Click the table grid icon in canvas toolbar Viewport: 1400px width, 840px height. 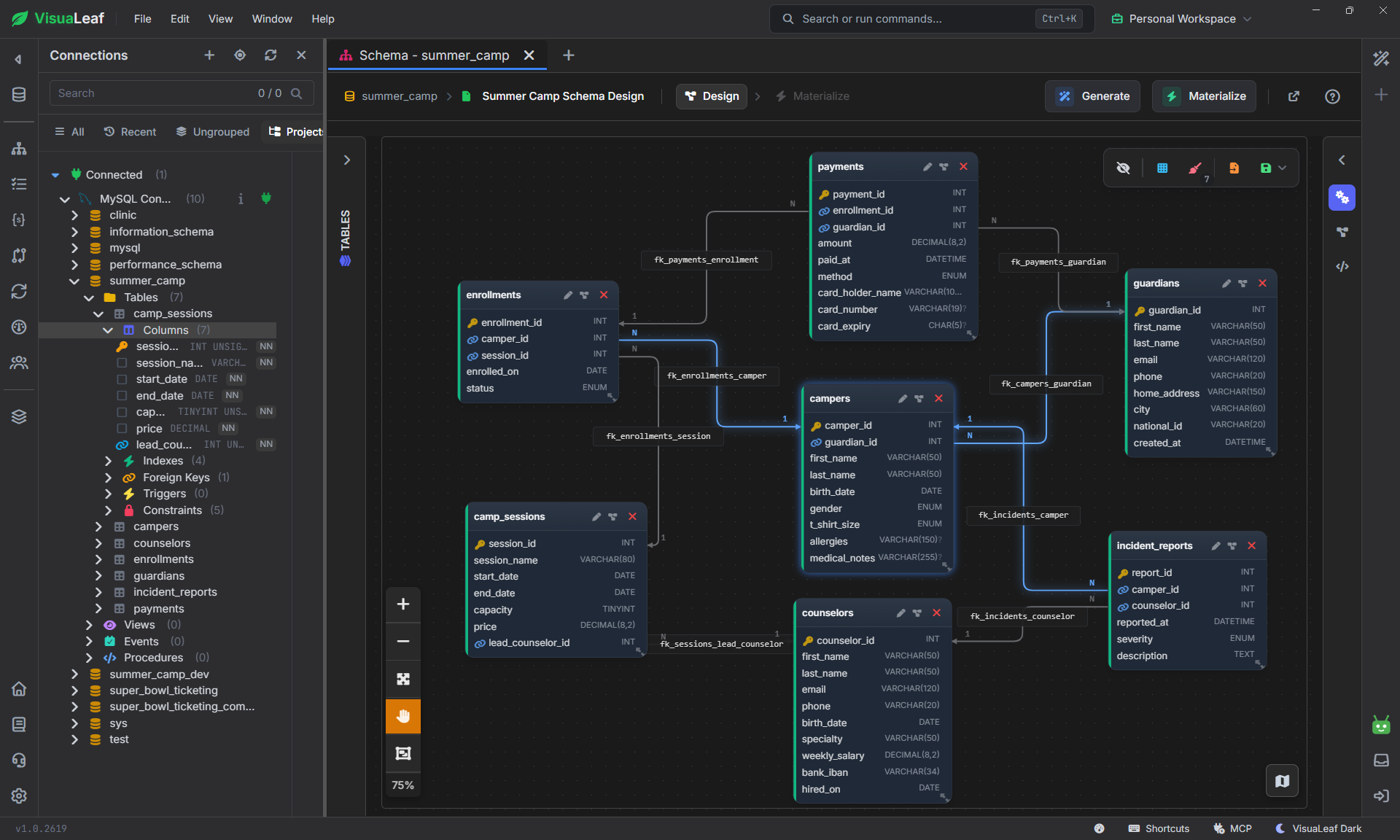[1162, 168]
